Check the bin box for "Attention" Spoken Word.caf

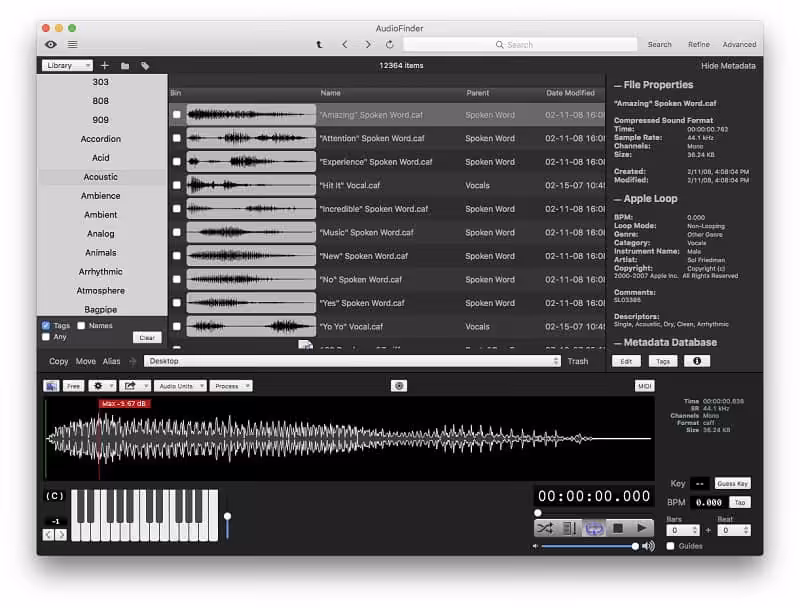click(177, 138)
